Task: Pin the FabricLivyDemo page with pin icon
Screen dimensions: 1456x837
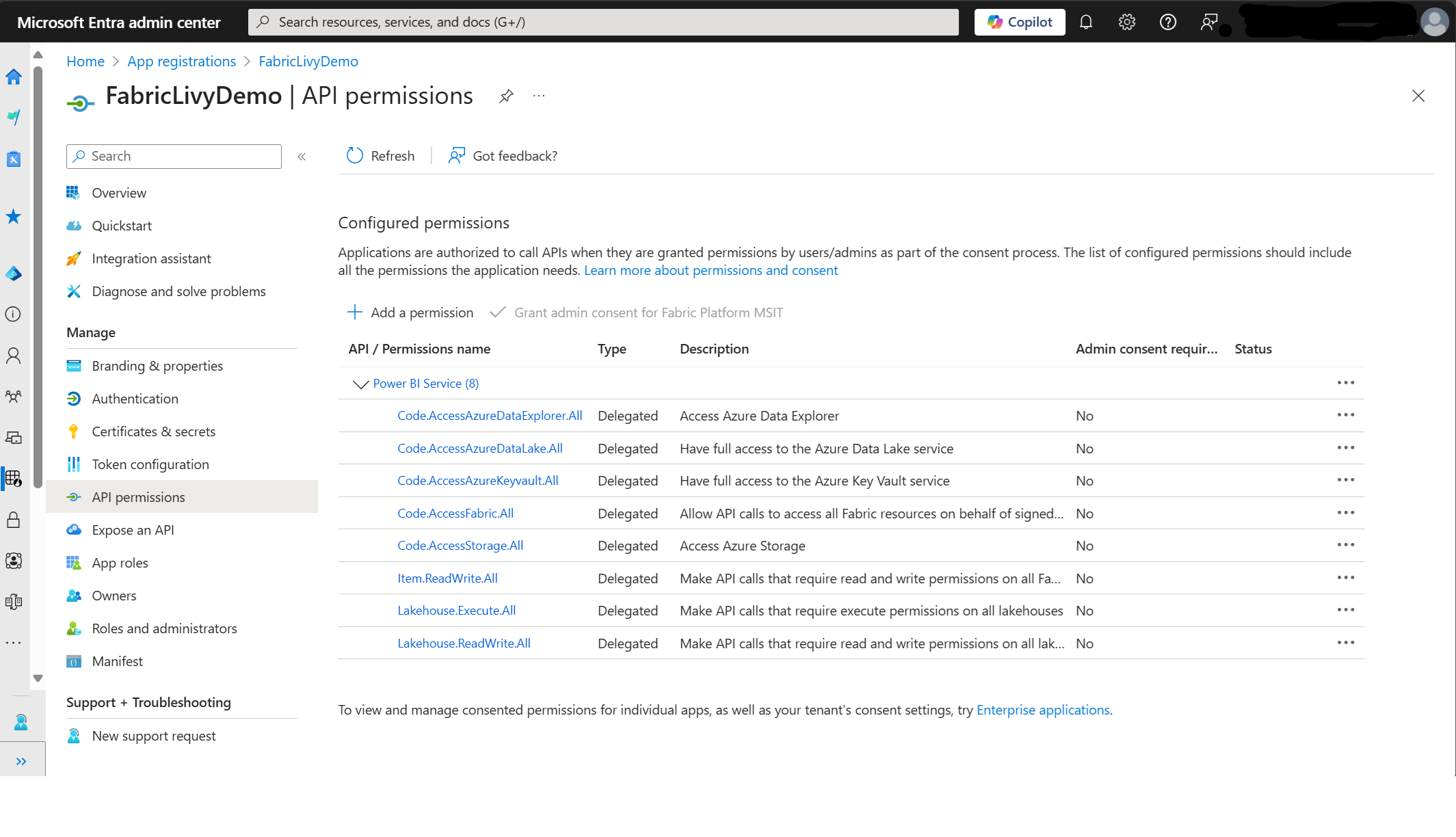Action: click(506, 96)
